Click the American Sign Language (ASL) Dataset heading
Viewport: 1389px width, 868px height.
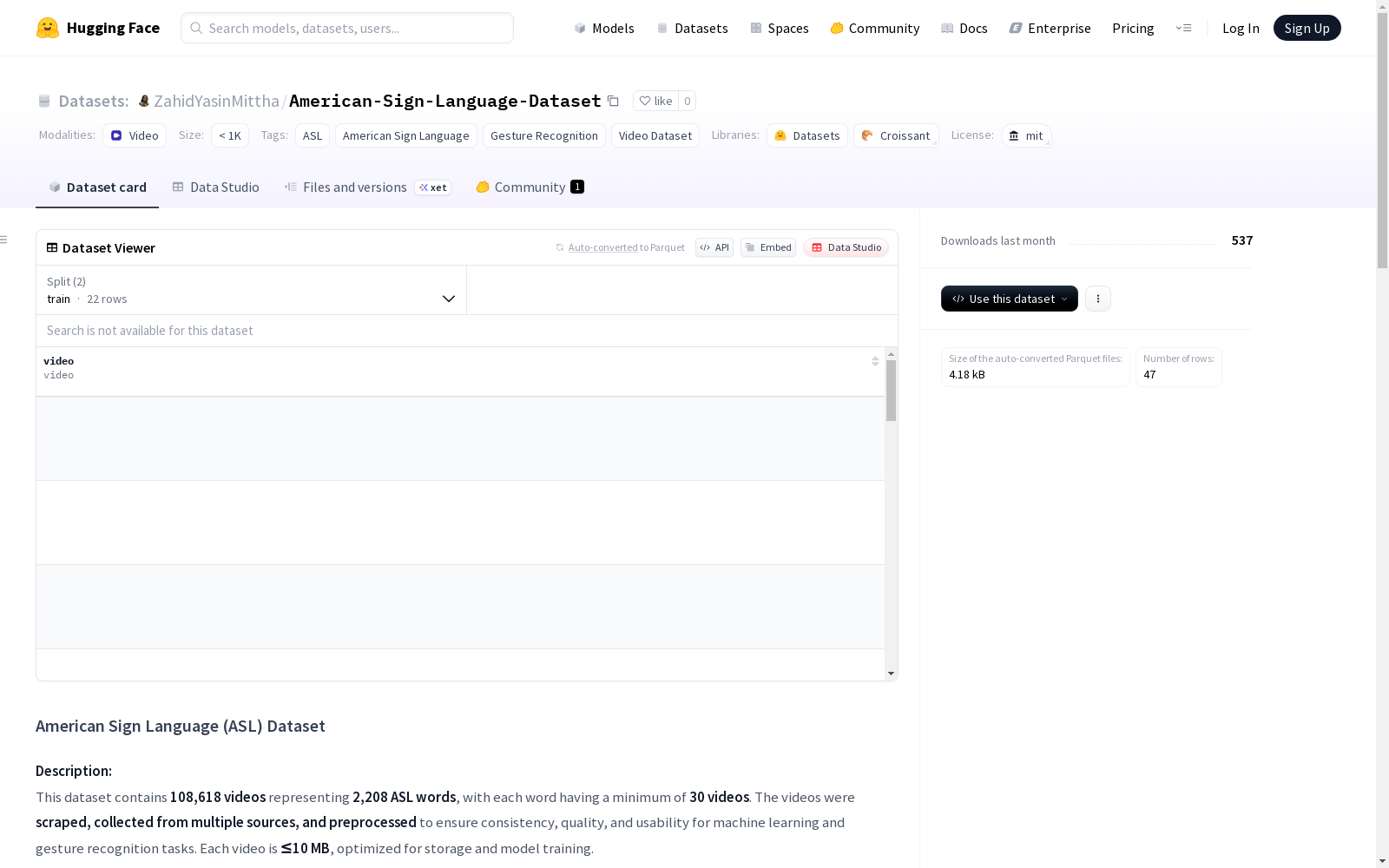pyautogui.click(x=181, y=727)
